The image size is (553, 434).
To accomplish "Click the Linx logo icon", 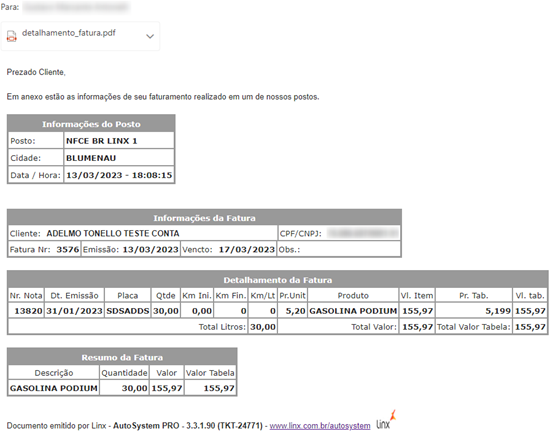I will (386, 420).
